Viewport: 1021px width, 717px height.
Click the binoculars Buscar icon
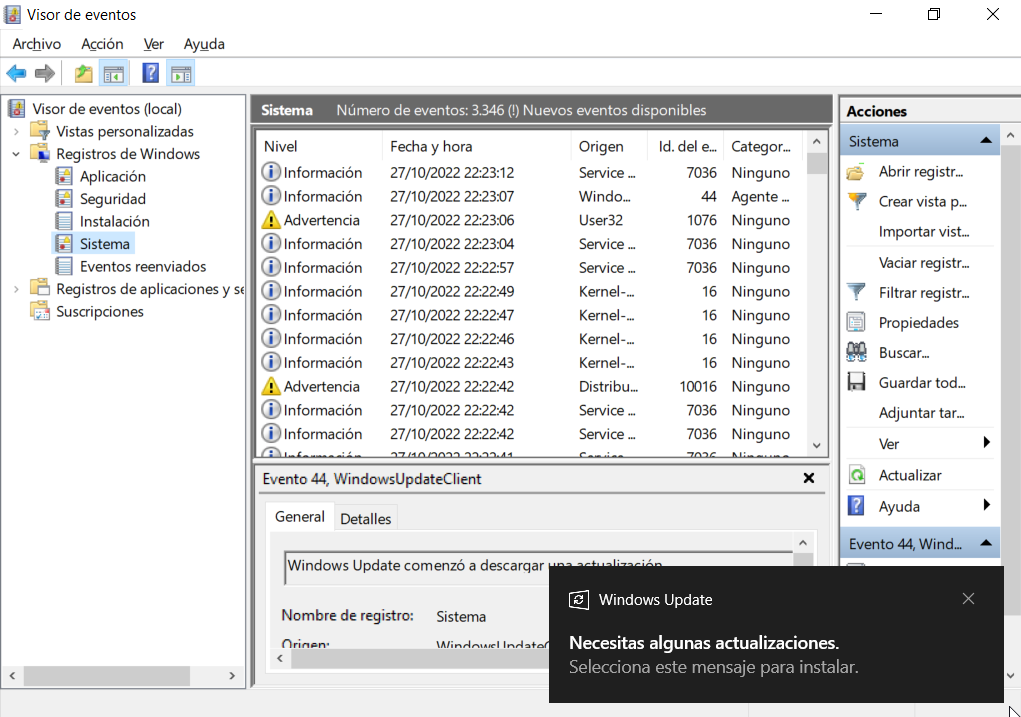[857, 353]
